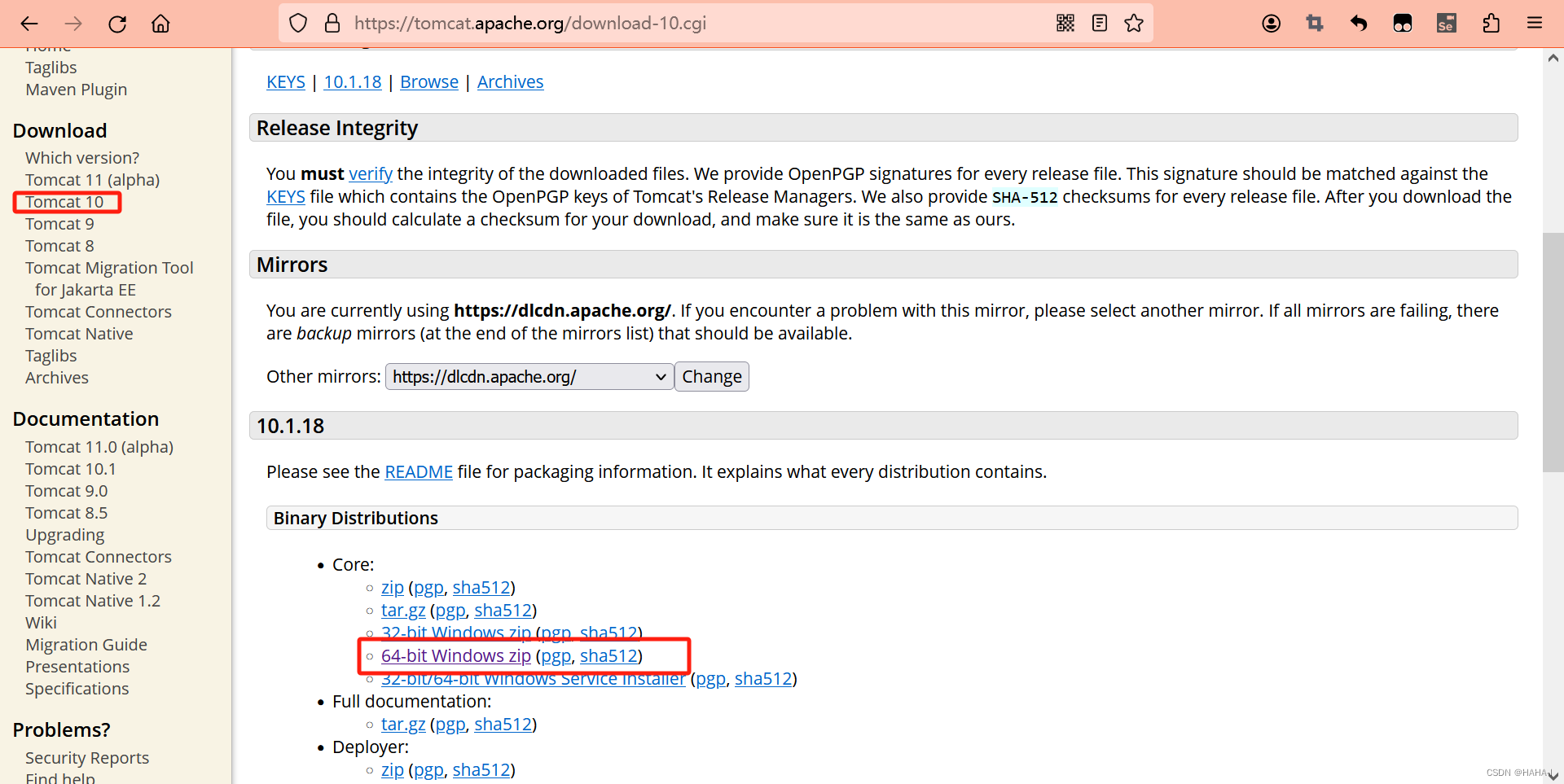Screen dimensions: 1564x784
Task: Open Archives in the Download sidebar
Action: [57, 378]
